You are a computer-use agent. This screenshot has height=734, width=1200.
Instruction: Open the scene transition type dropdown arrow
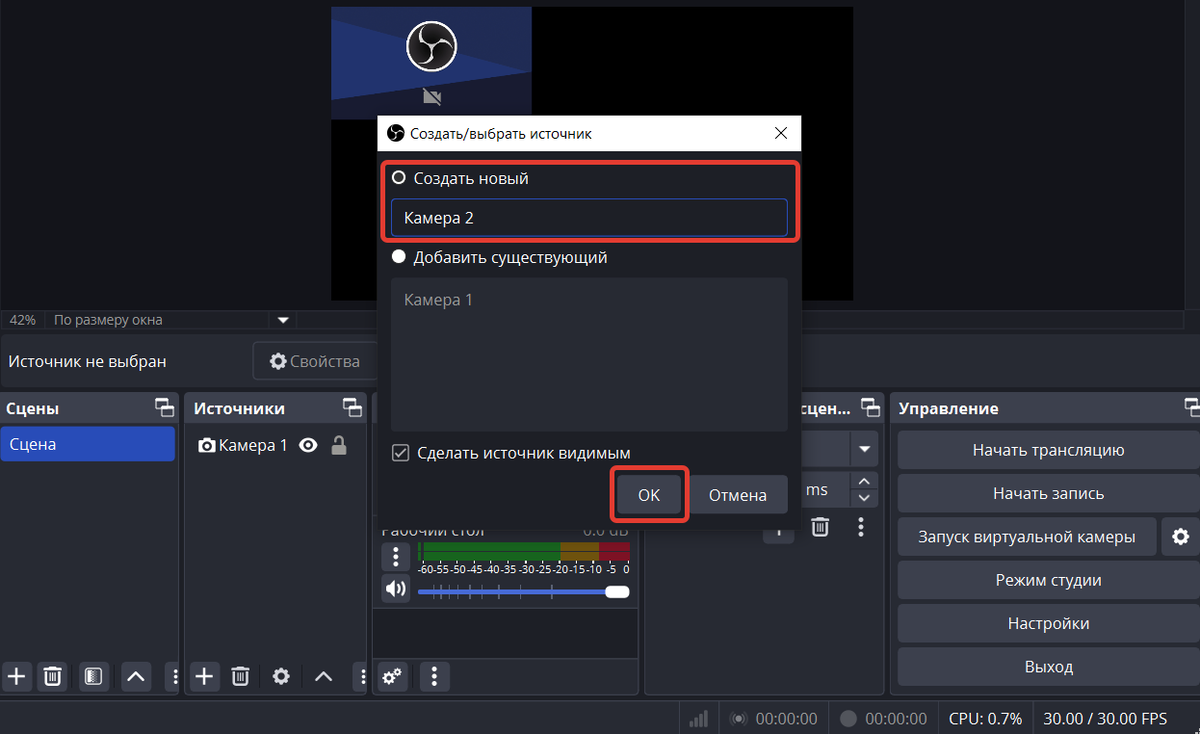click(863, 449)
